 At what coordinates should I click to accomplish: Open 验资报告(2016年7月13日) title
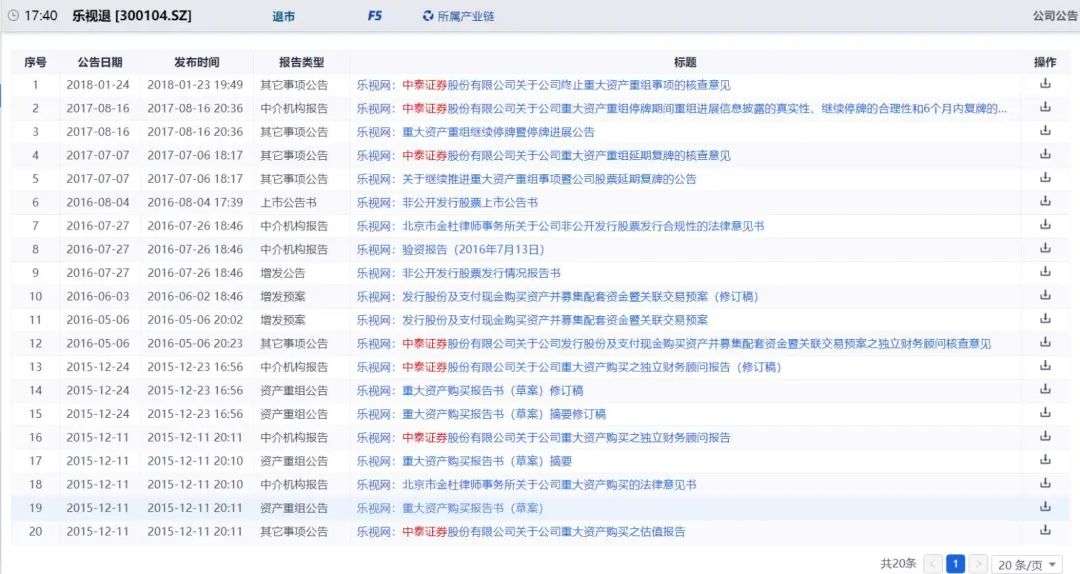click(450, 249)
